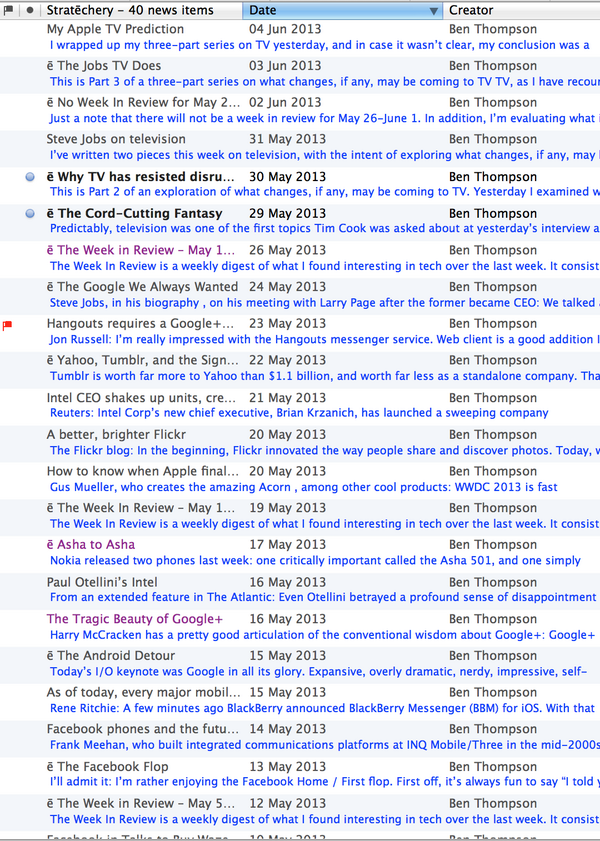This screenshot has width=600, height=841.
Task: Select No Week In Review for May item
Action: tap(143, 102)
